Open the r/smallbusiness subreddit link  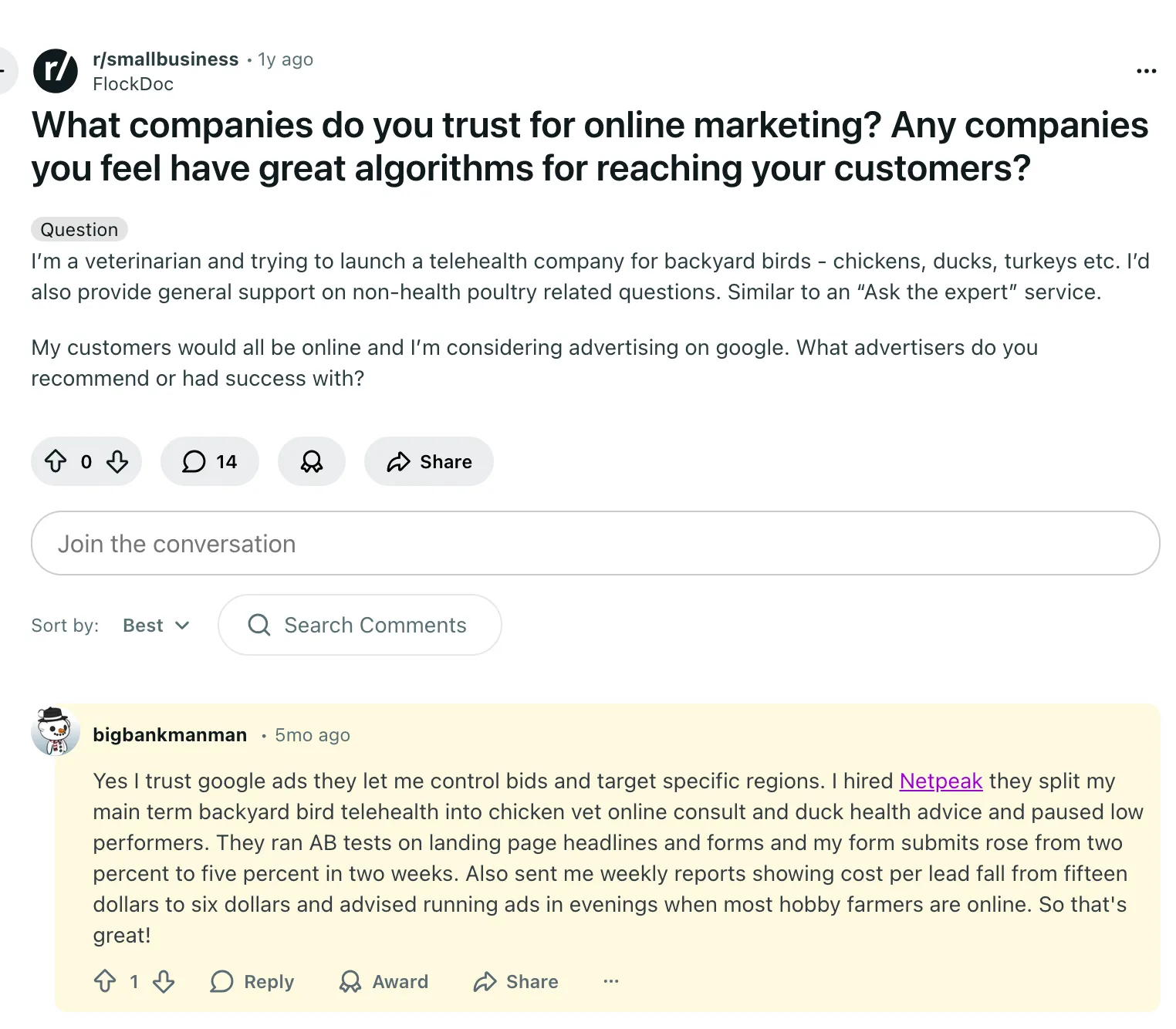click(165, 59)
